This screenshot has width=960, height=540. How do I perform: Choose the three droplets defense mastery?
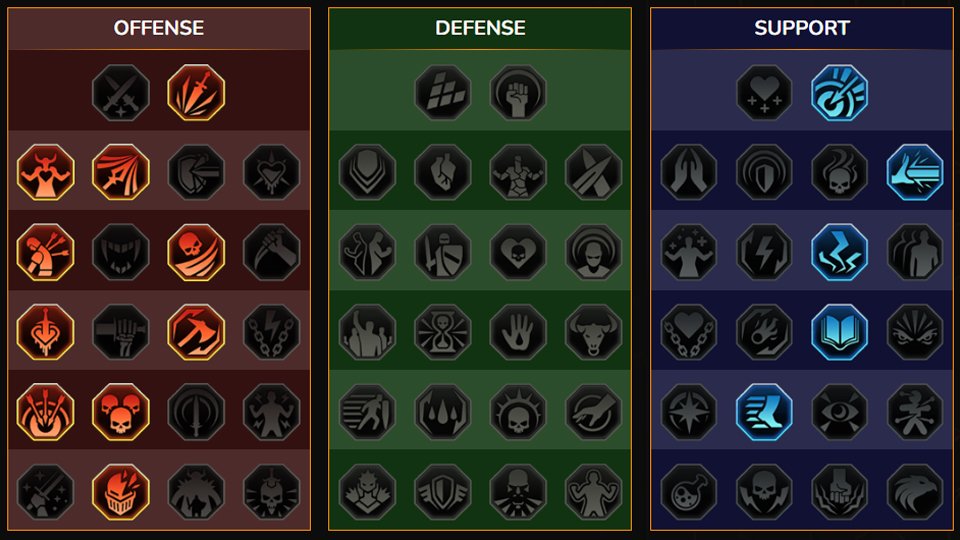click(x=443, y=412)
